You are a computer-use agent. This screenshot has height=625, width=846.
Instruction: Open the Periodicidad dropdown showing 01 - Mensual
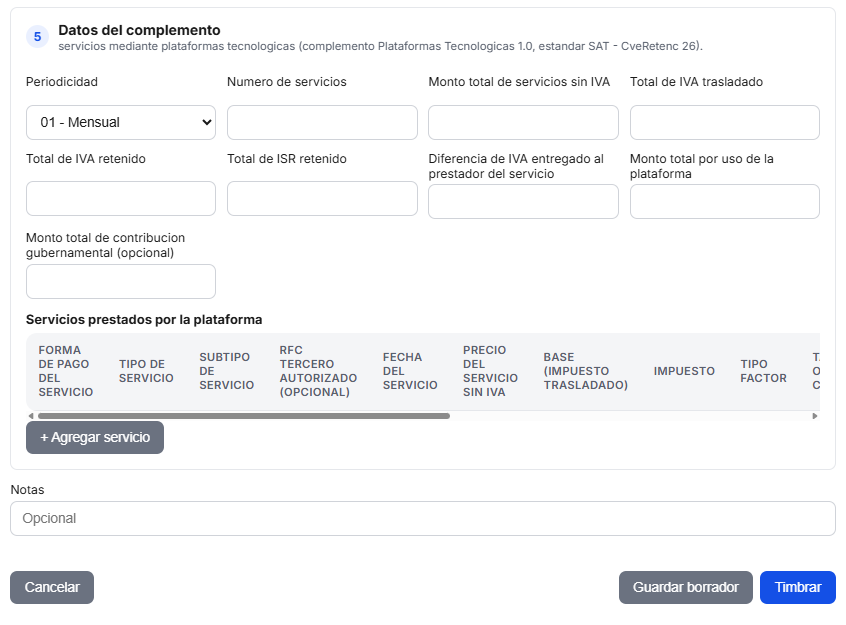[x=121, y=123]
